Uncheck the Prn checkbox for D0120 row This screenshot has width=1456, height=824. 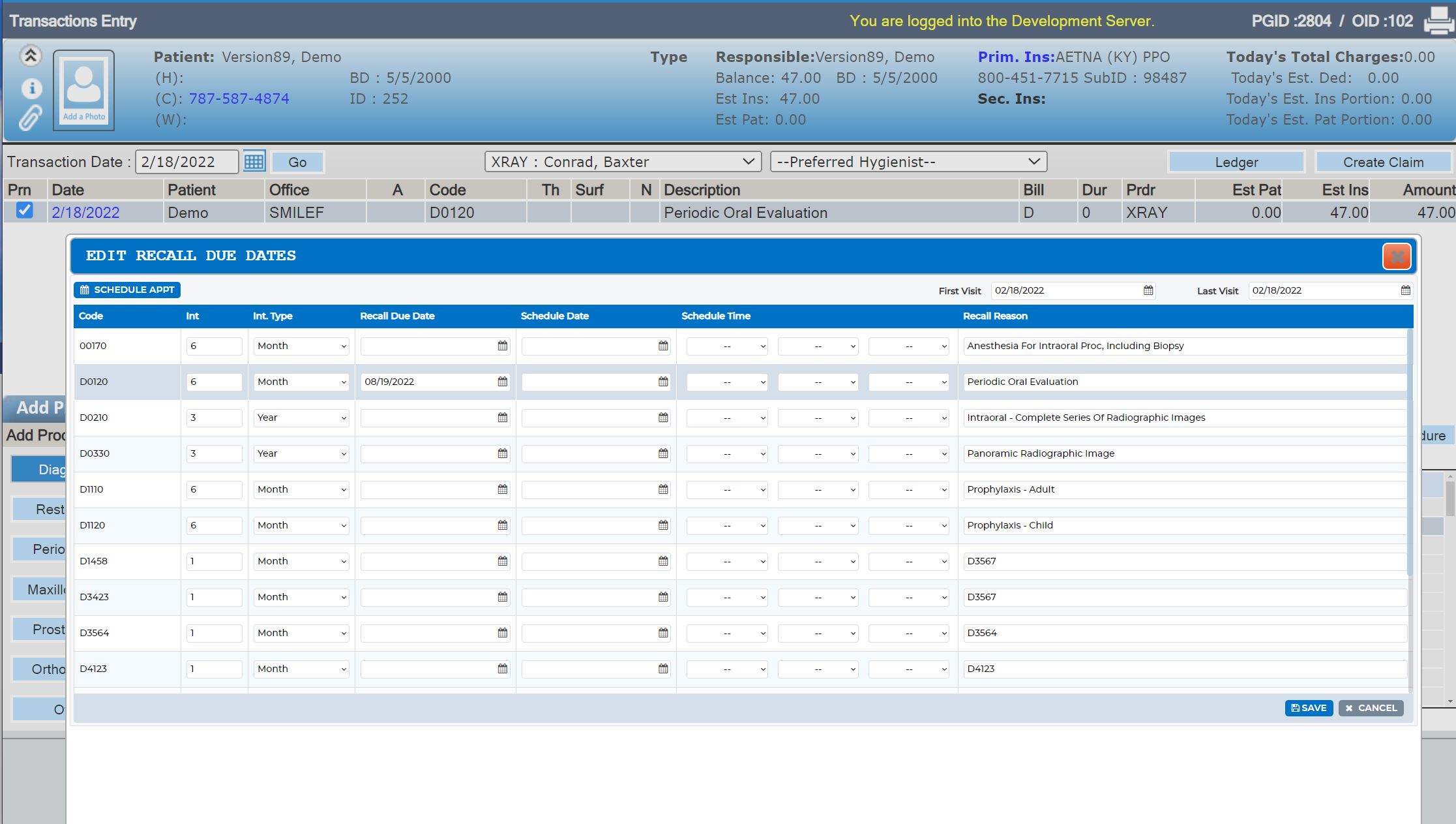pos(25,211)
